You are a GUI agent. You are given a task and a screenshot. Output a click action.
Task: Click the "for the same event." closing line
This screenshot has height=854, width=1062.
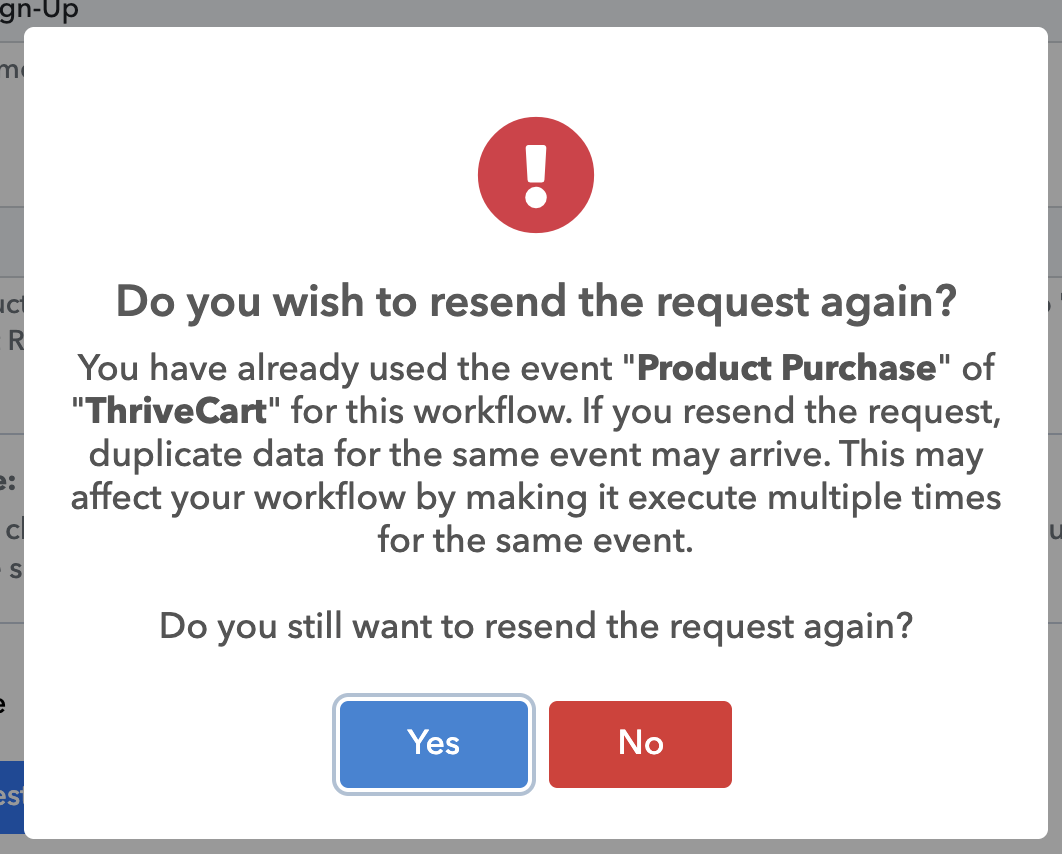536,541
